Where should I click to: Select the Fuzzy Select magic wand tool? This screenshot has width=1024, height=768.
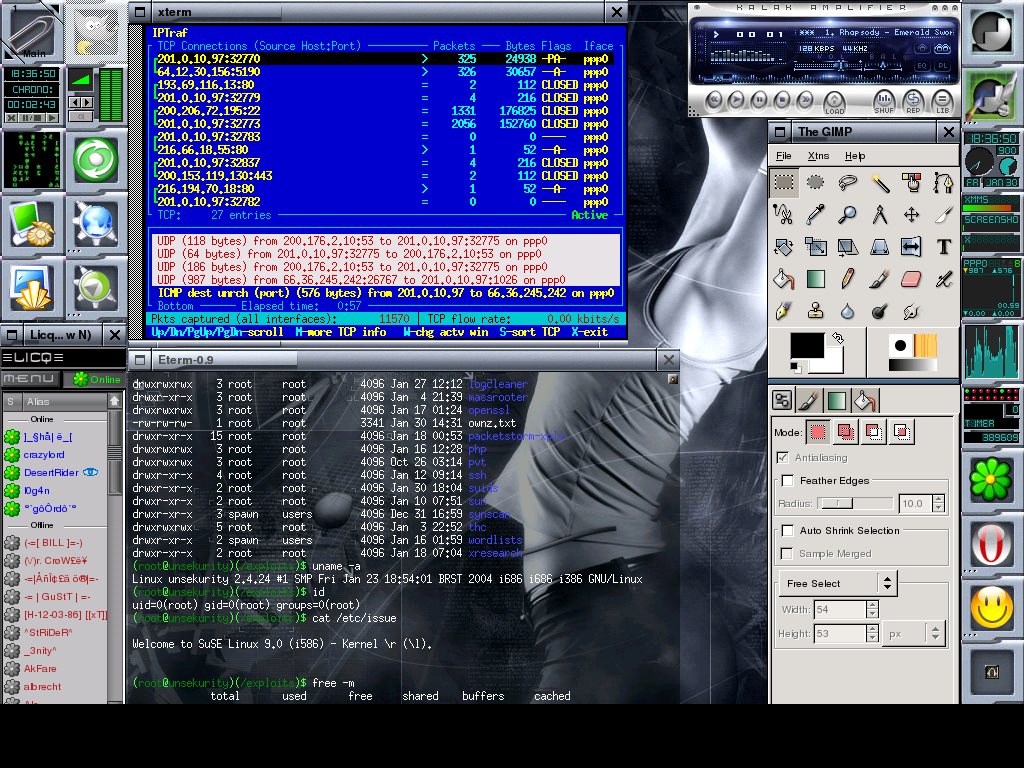click(880, 182)
